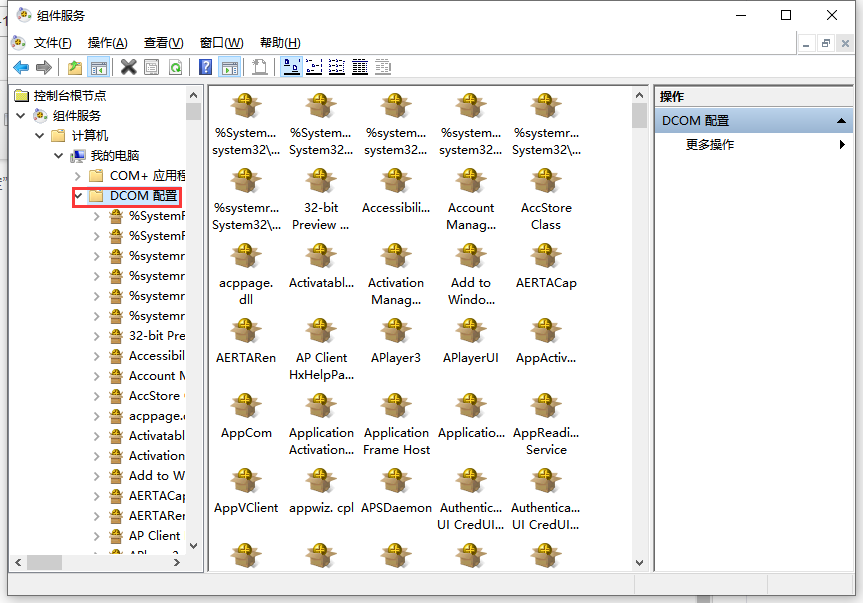
Task: Toggle Show/Hide Console Tree button
Action: [x=99, y=67]
